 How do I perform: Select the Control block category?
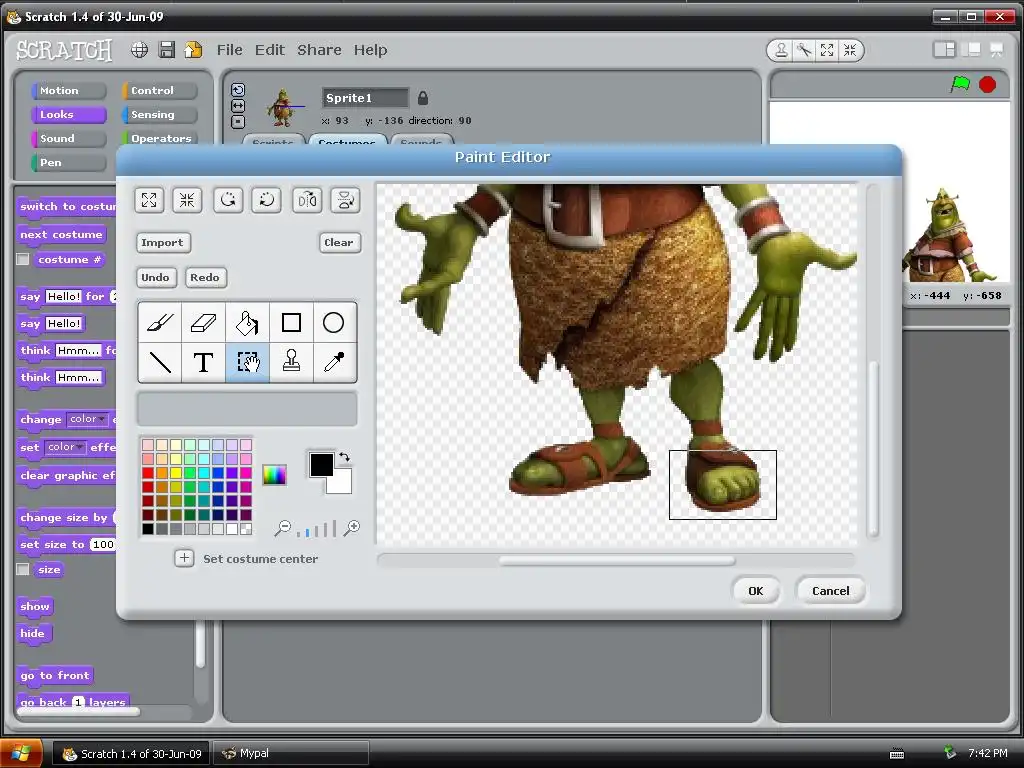click(159, 90)
